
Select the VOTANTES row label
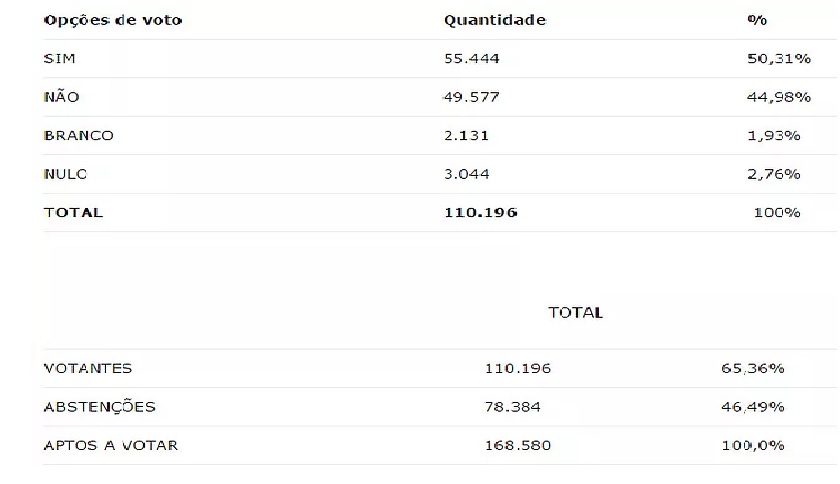click(x=88, y=369)
